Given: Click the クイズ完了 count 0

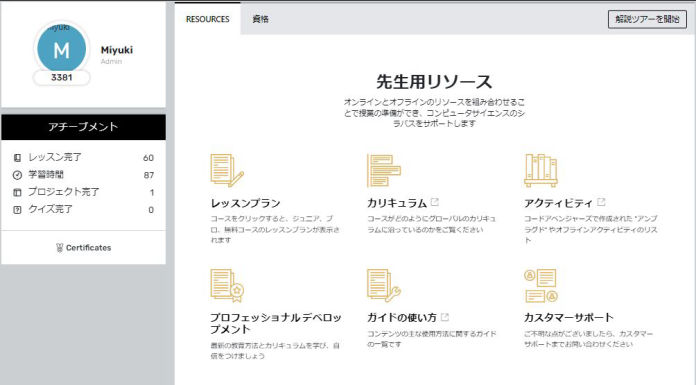Looking at the screenshot, I should tap(151, 210).
